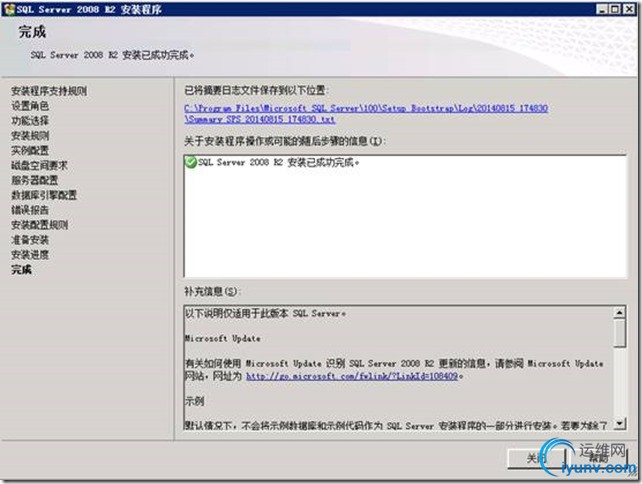Select the 服务器配置 step in sidebar
Image resolution: width=642 pixels, height=484 pixels.
coord(35,180)
